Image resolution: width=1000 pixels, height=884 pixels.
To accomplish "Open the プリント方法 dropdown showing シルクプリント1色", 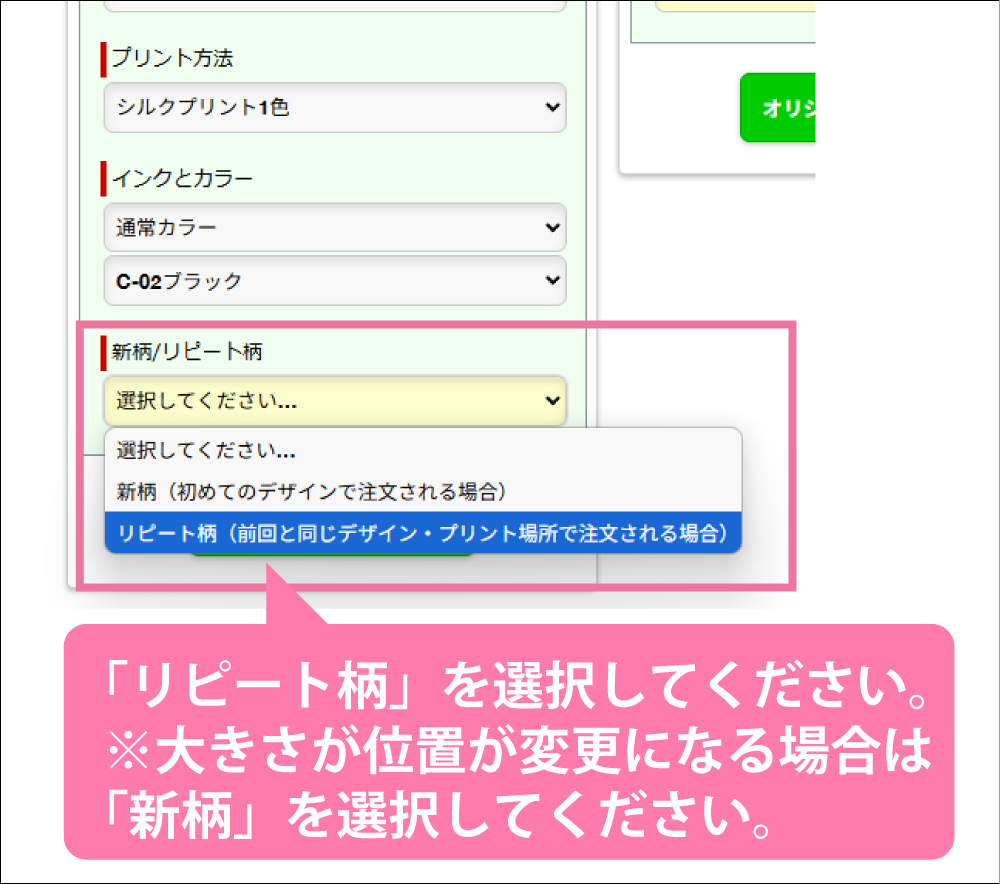I will [x=335, y=107].
